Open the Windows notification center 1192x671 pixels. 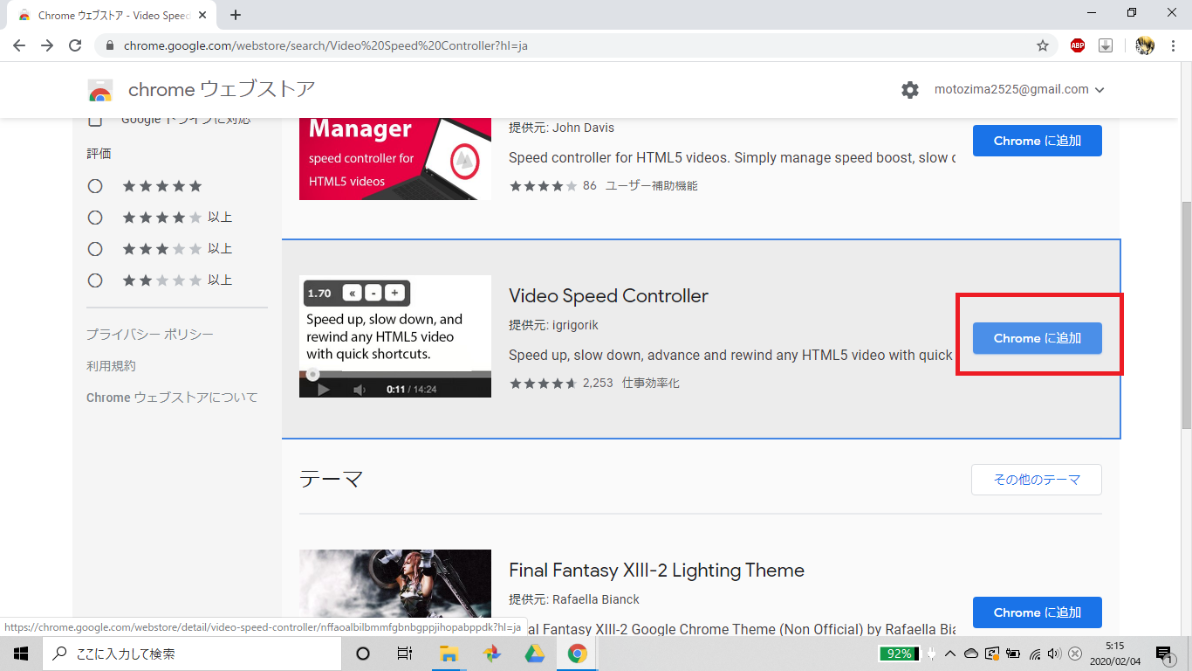pos(1164,654)
